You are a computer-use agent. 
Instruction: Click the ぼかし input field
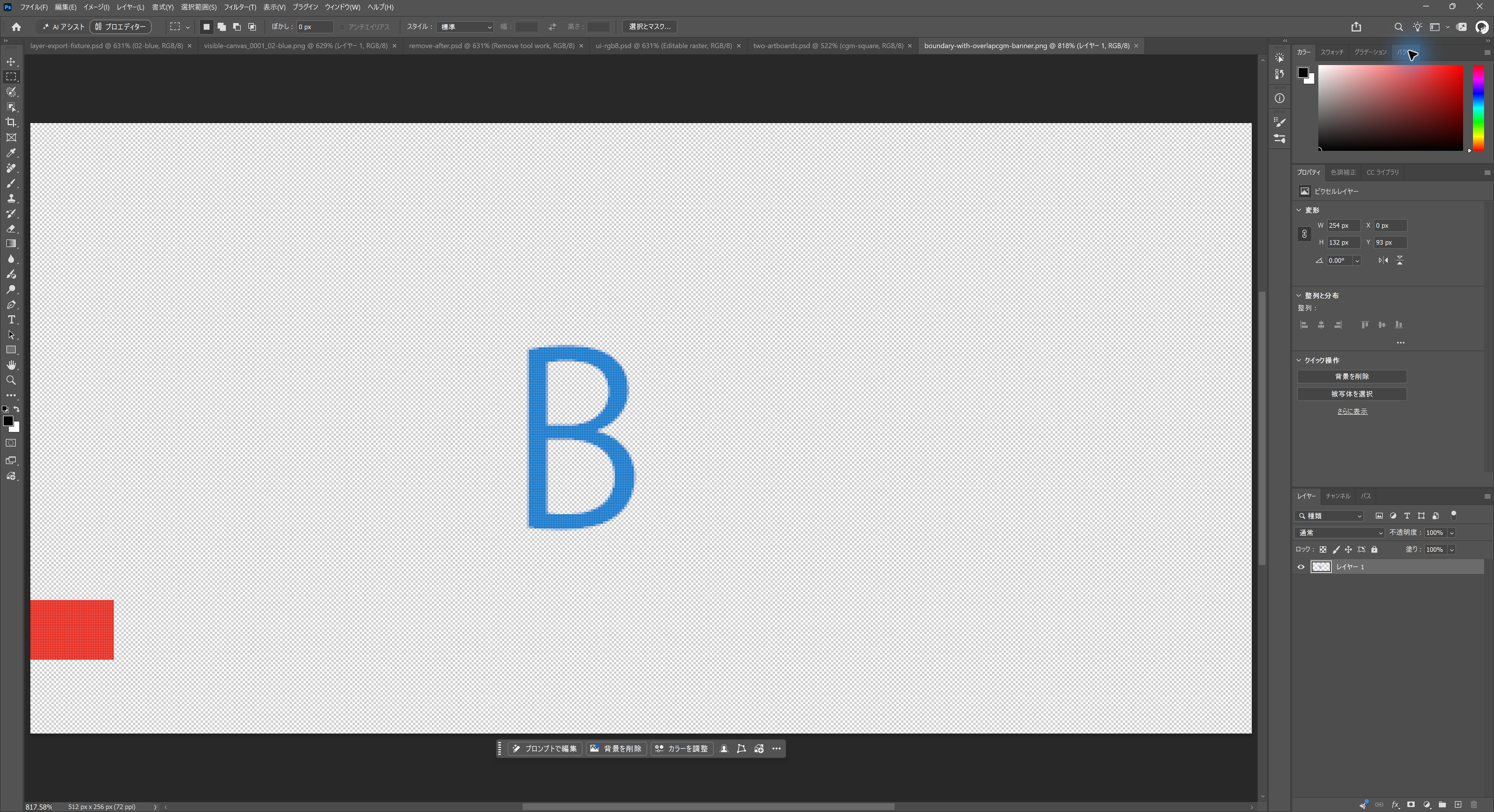pos(315,27)
